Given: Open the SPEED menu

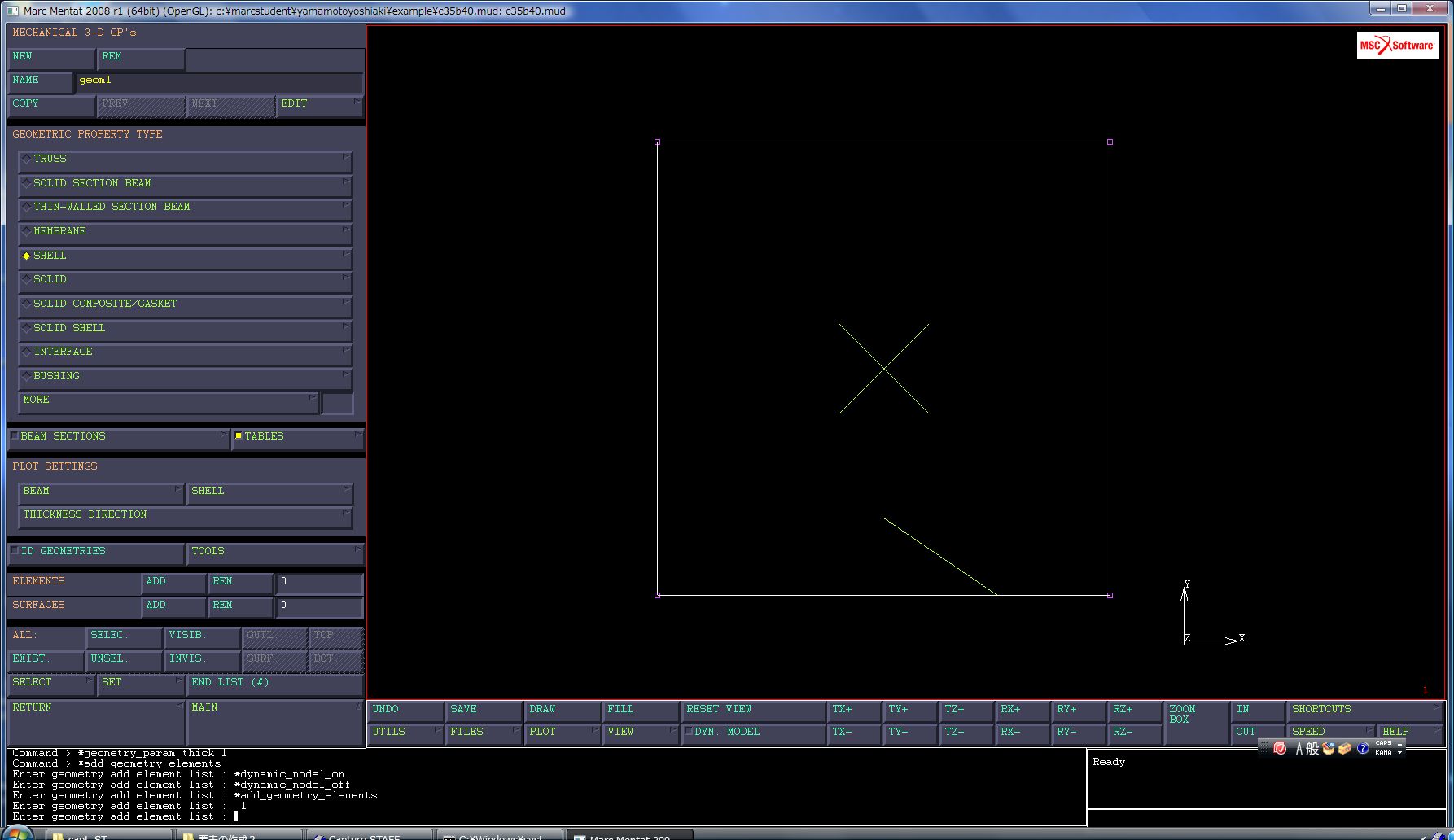Looking at the screenshot, I should pos(1331,733).
